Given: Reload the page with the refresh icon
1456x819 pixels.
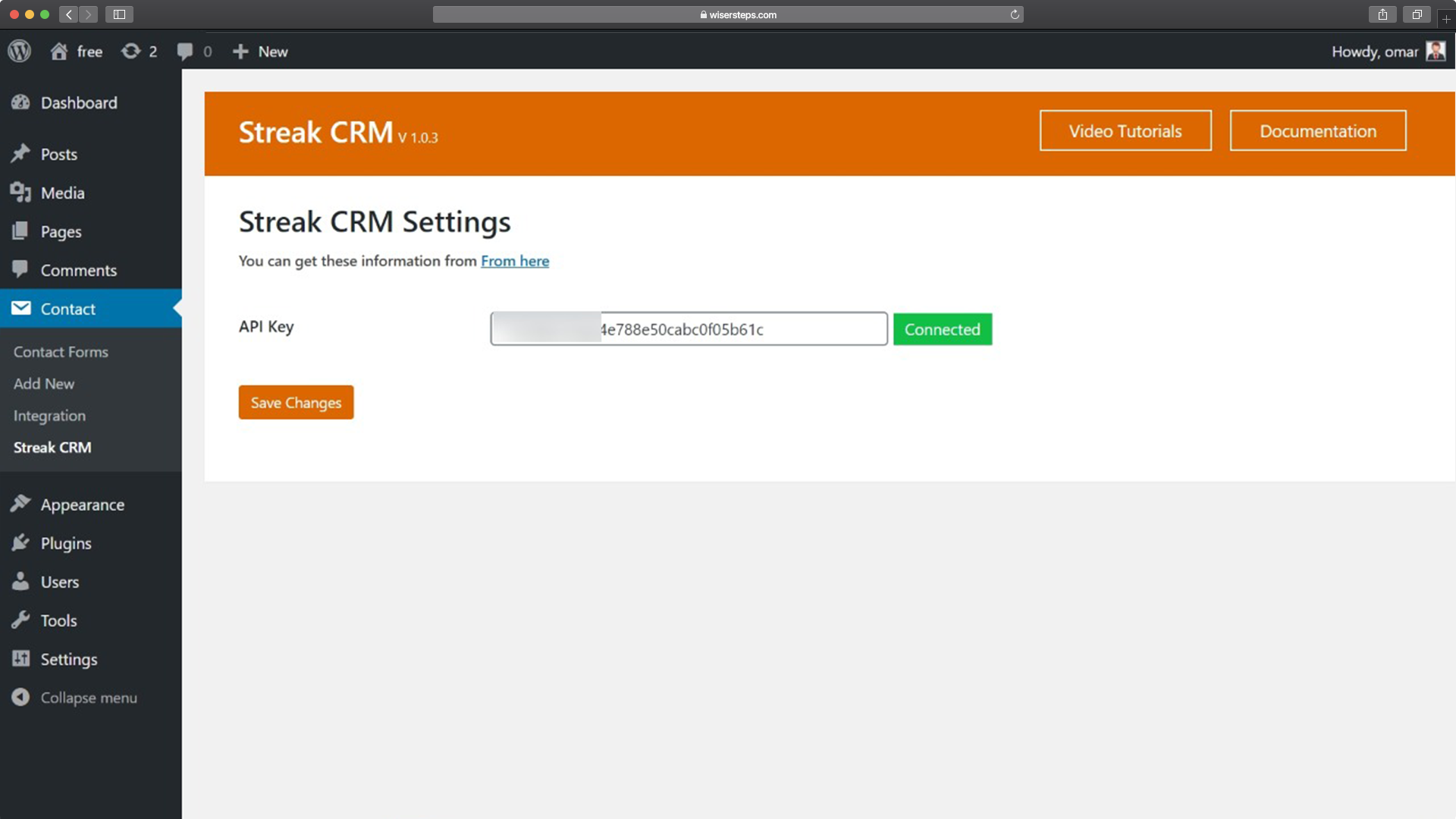Looking at the screenshot, I should [x=1014, y=14].
